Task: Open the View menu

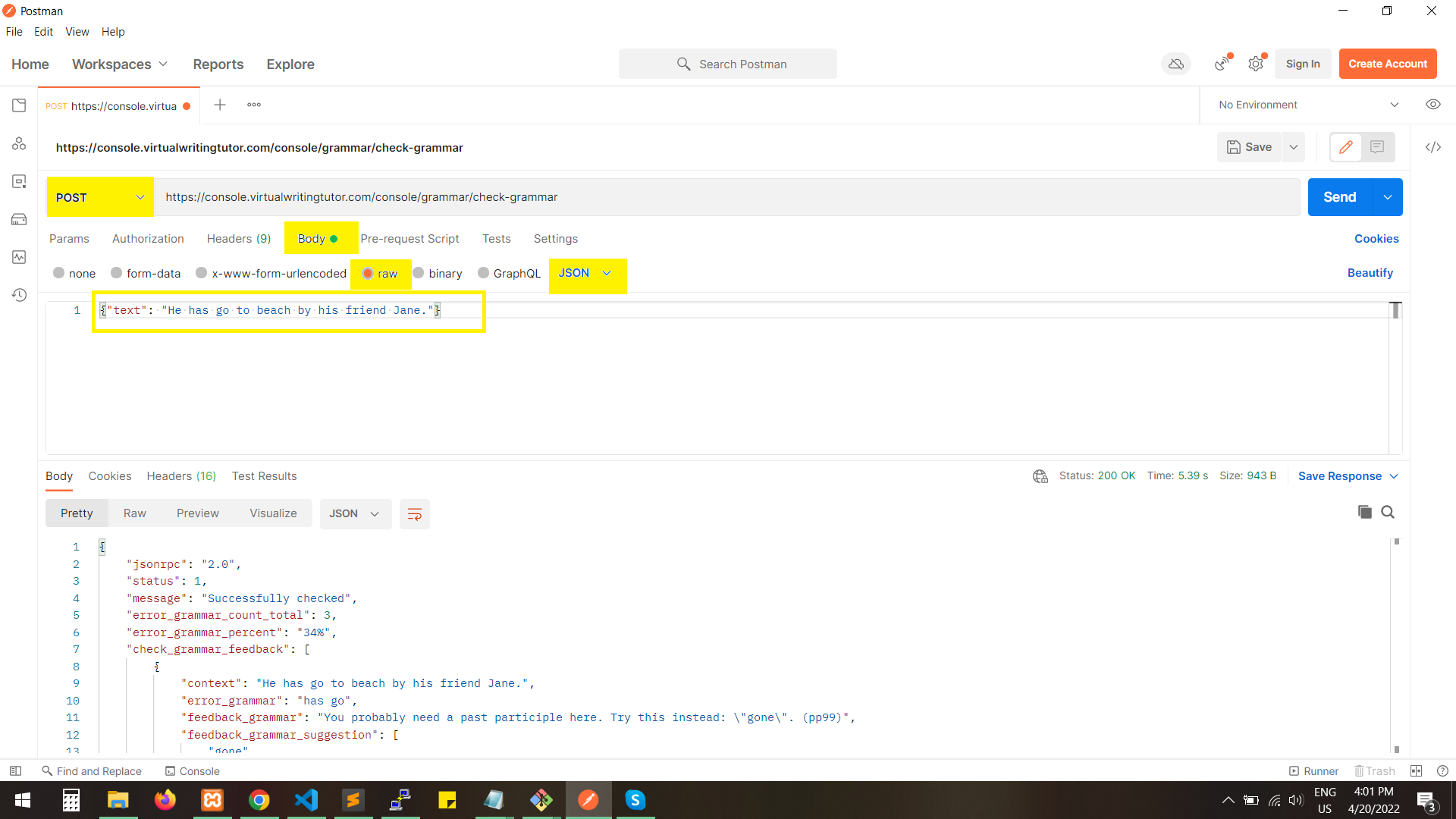Action: coord(77,32)
